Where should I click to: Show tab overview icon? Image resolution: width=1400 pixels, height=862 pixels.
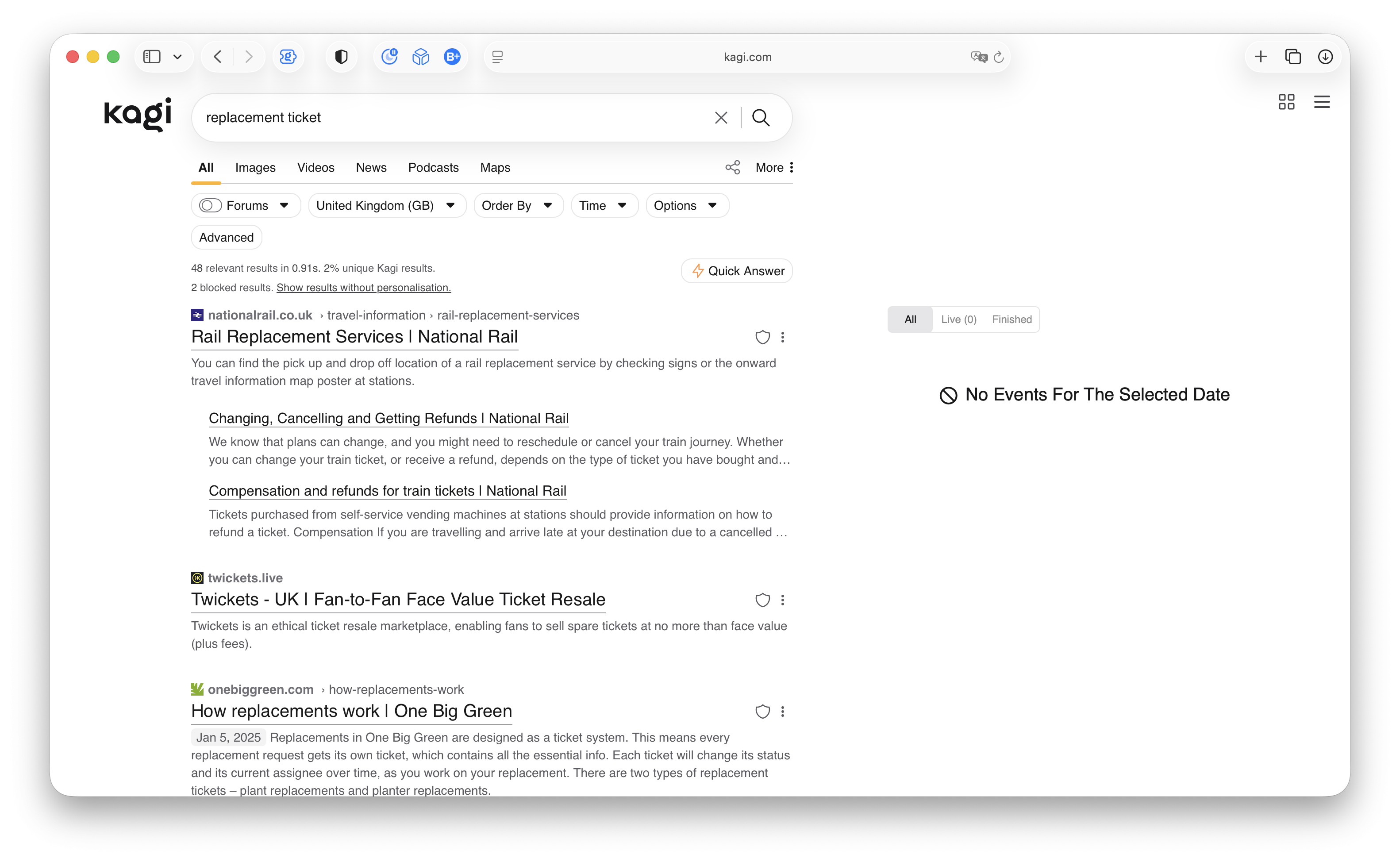click(1293, 57)
